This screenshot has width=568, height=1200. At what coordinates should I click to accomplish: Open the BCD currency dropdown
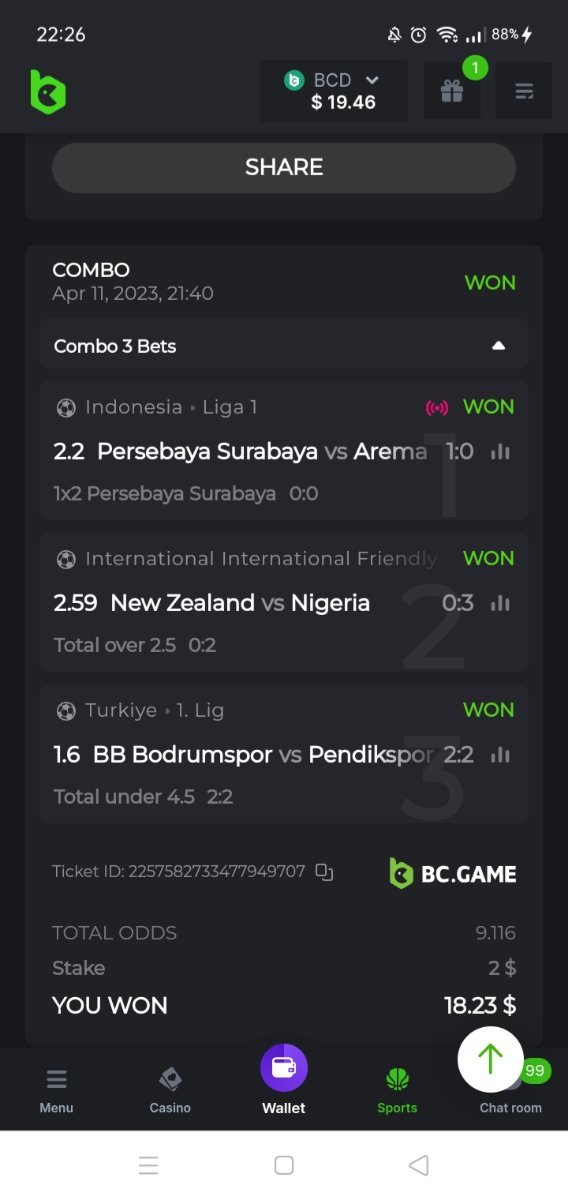click(334, 91)
